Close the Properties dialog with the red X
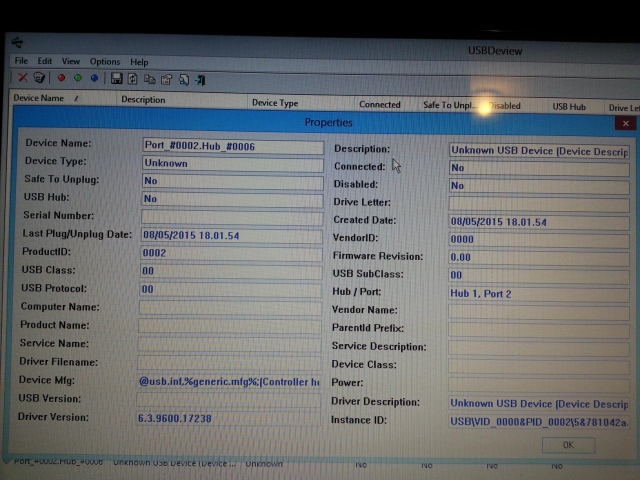The image size is (640, 480). (625, 123)
